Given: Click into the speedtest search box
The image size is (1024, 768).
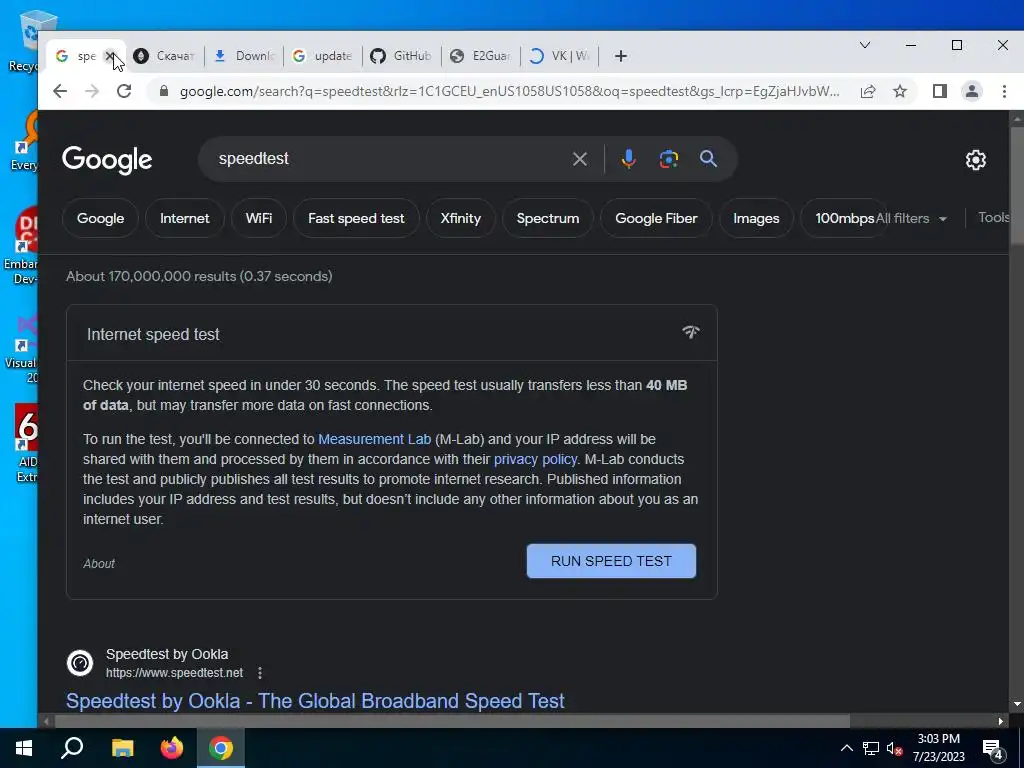Looking at the screenshot, I should coord(385,159).
